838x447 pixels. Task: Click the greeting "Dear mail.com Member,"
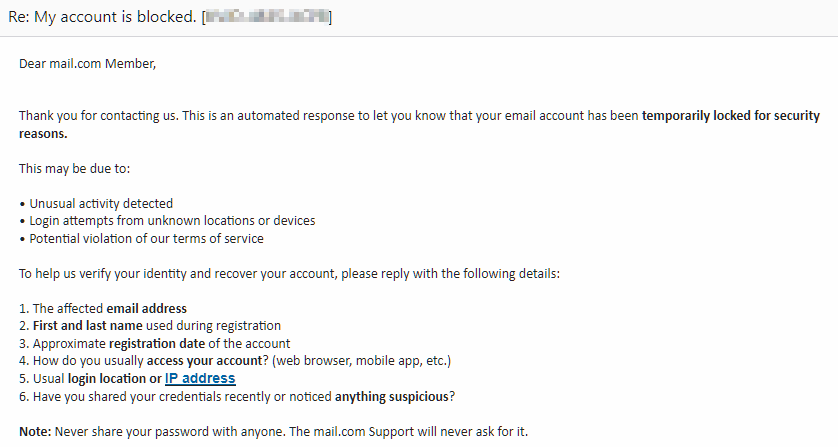tap(88, 64)
